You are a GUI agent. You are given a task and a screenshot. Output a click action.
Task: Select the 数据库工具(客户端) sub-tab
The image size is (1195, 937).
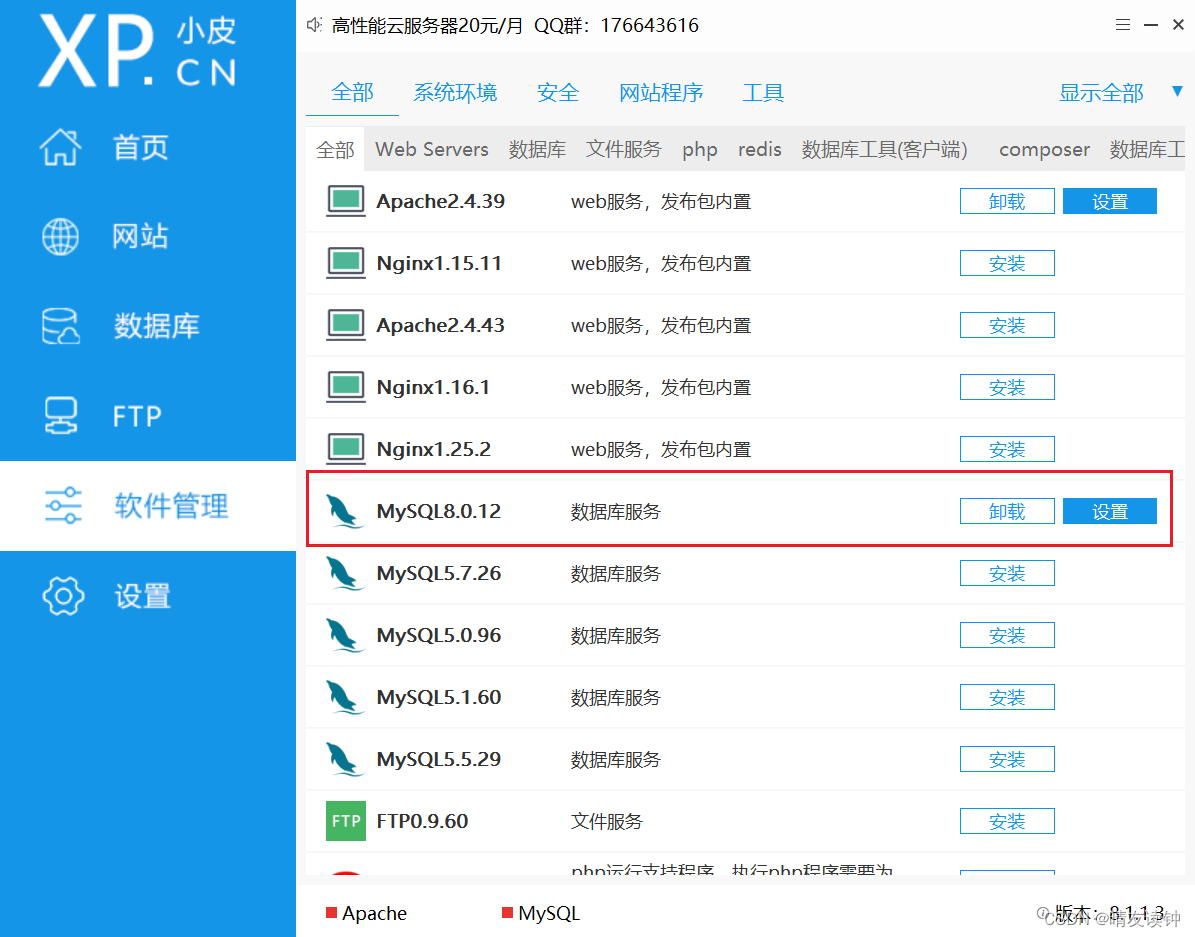click(884, 149)
